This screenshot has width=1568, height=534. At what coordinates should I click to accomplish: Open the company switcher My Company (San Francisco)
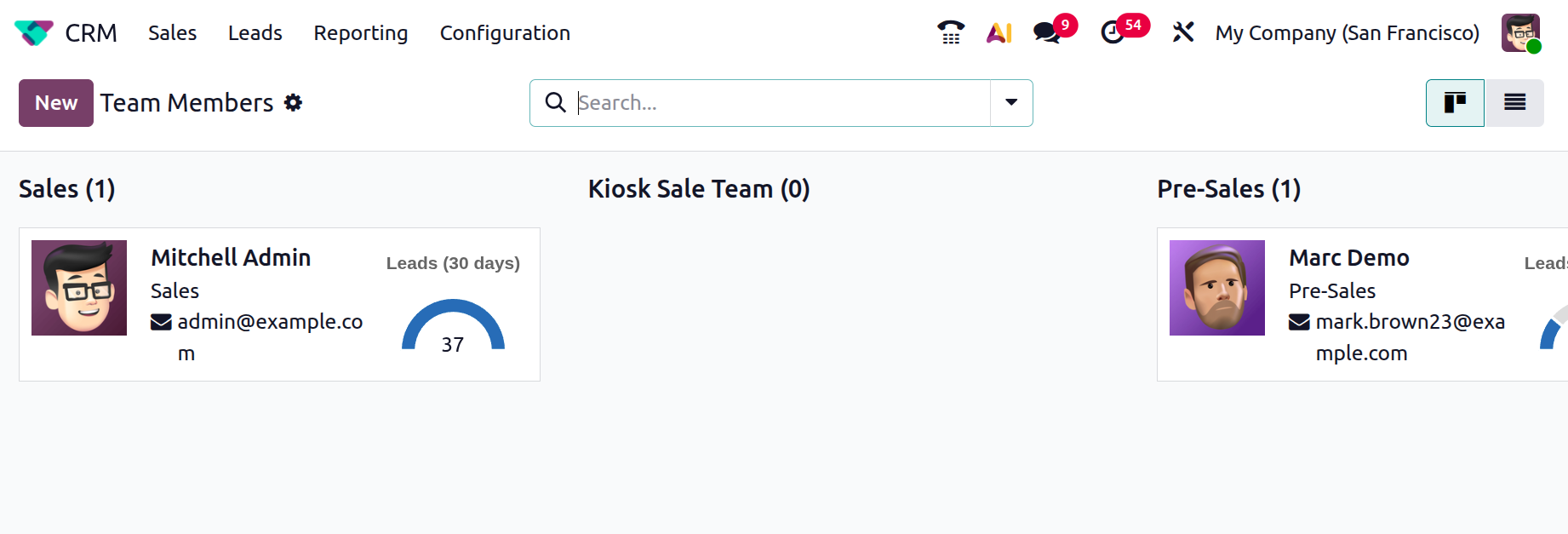(1347, 33)
